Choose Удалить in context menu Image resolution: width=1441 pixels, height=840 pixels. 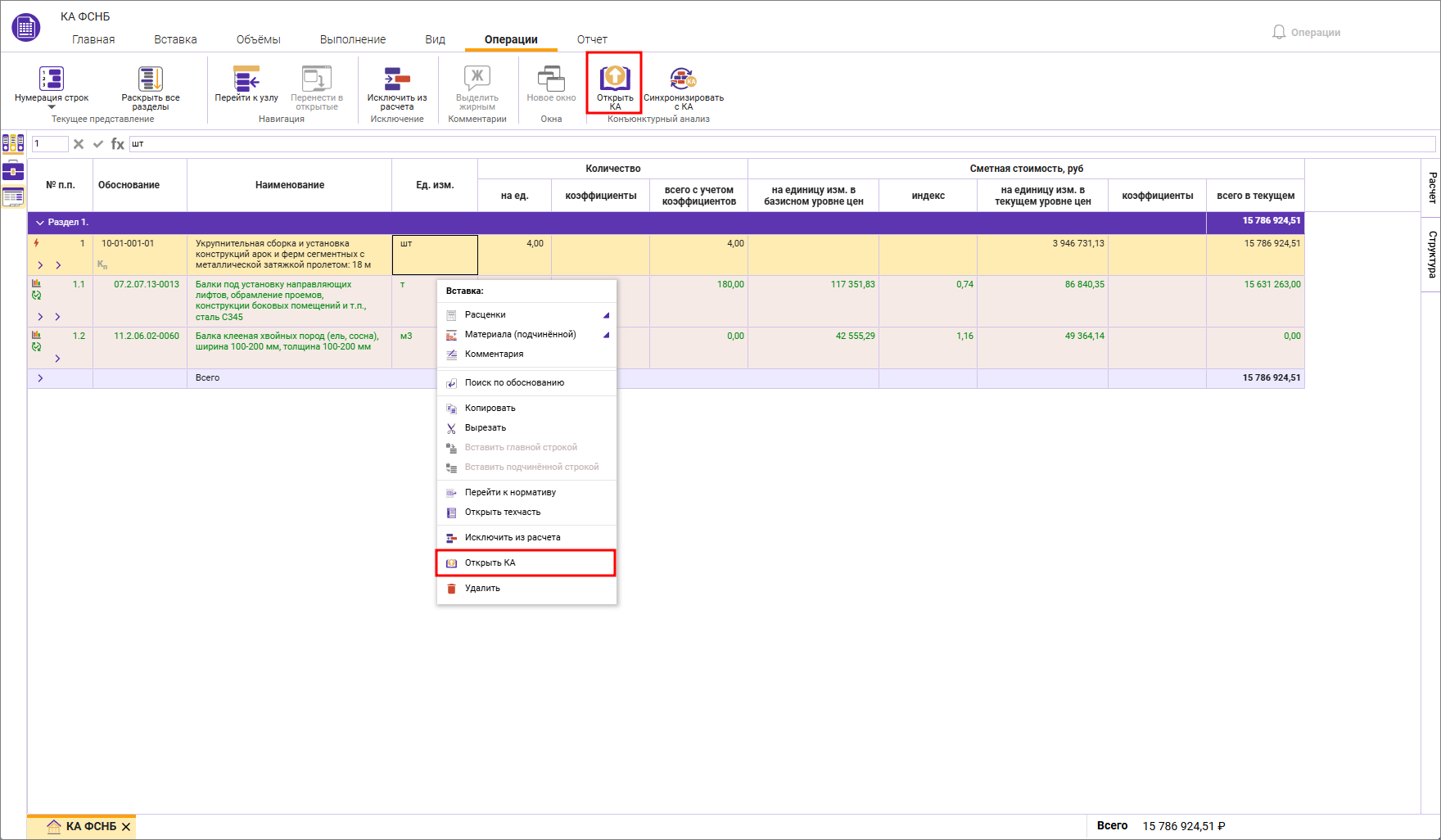pyautogui.click(x=526, y=588)
